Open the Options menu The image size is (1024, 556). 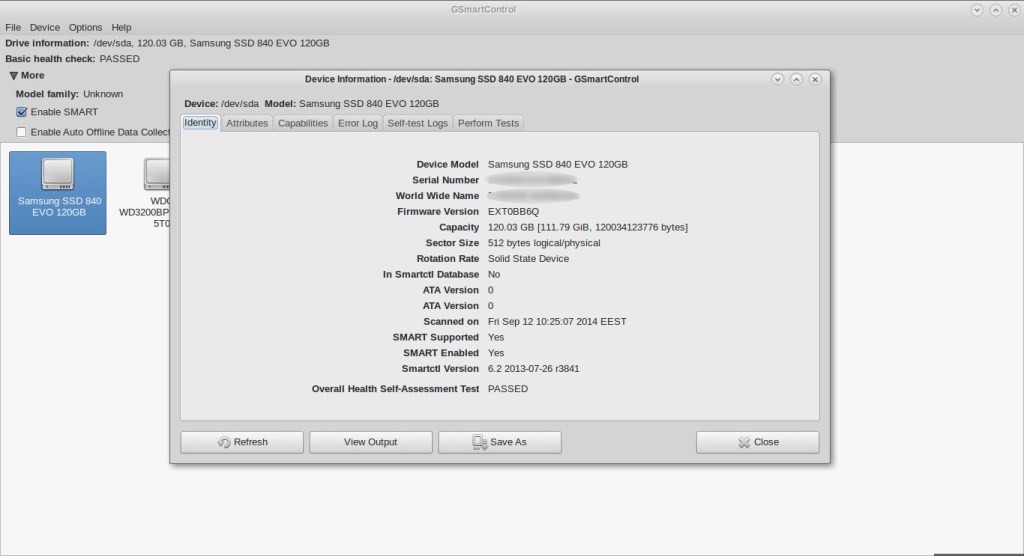point(85,27)
